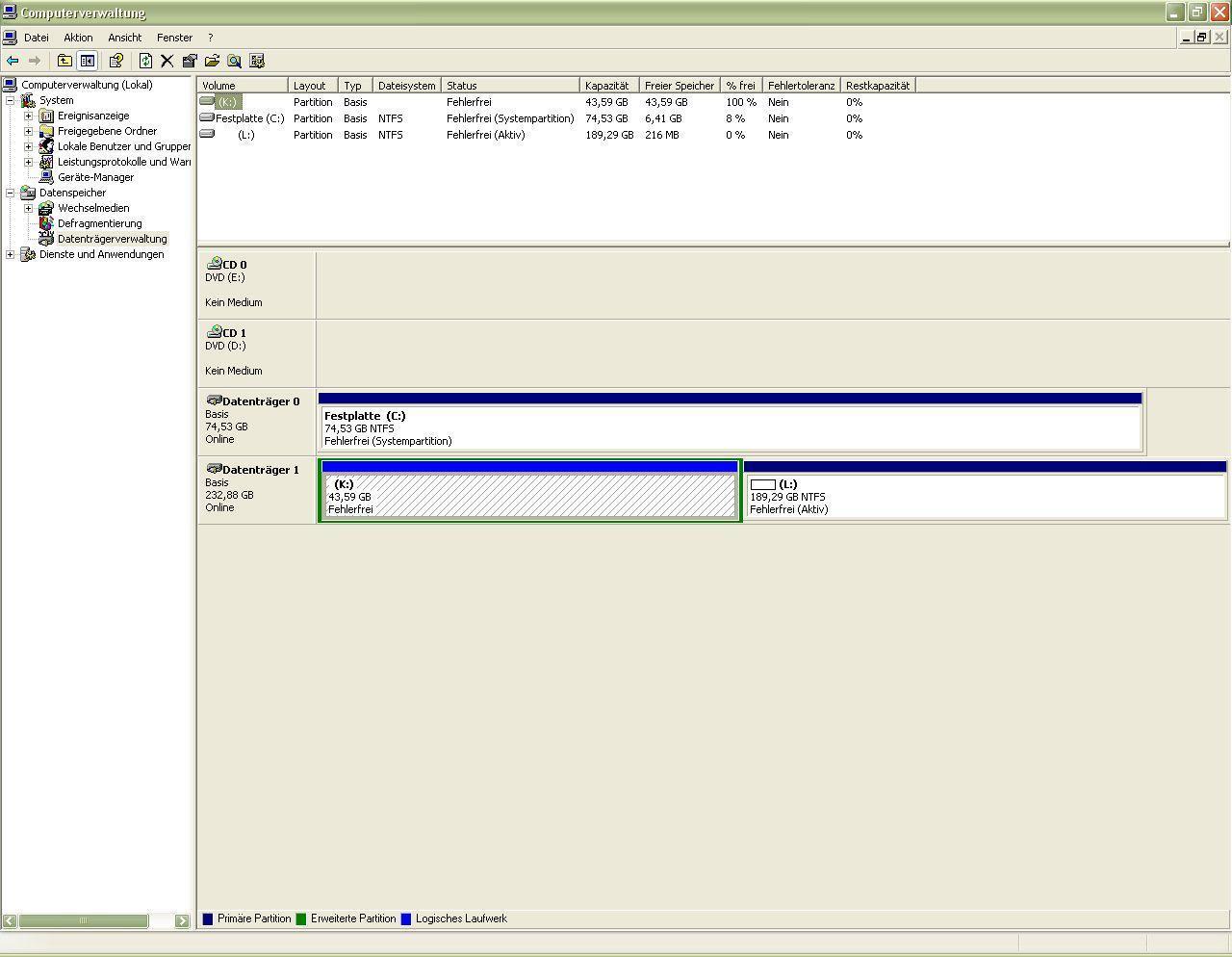
Task: Select the (K:) 43,59 GB partition block
Action: [x=529, y=491]
